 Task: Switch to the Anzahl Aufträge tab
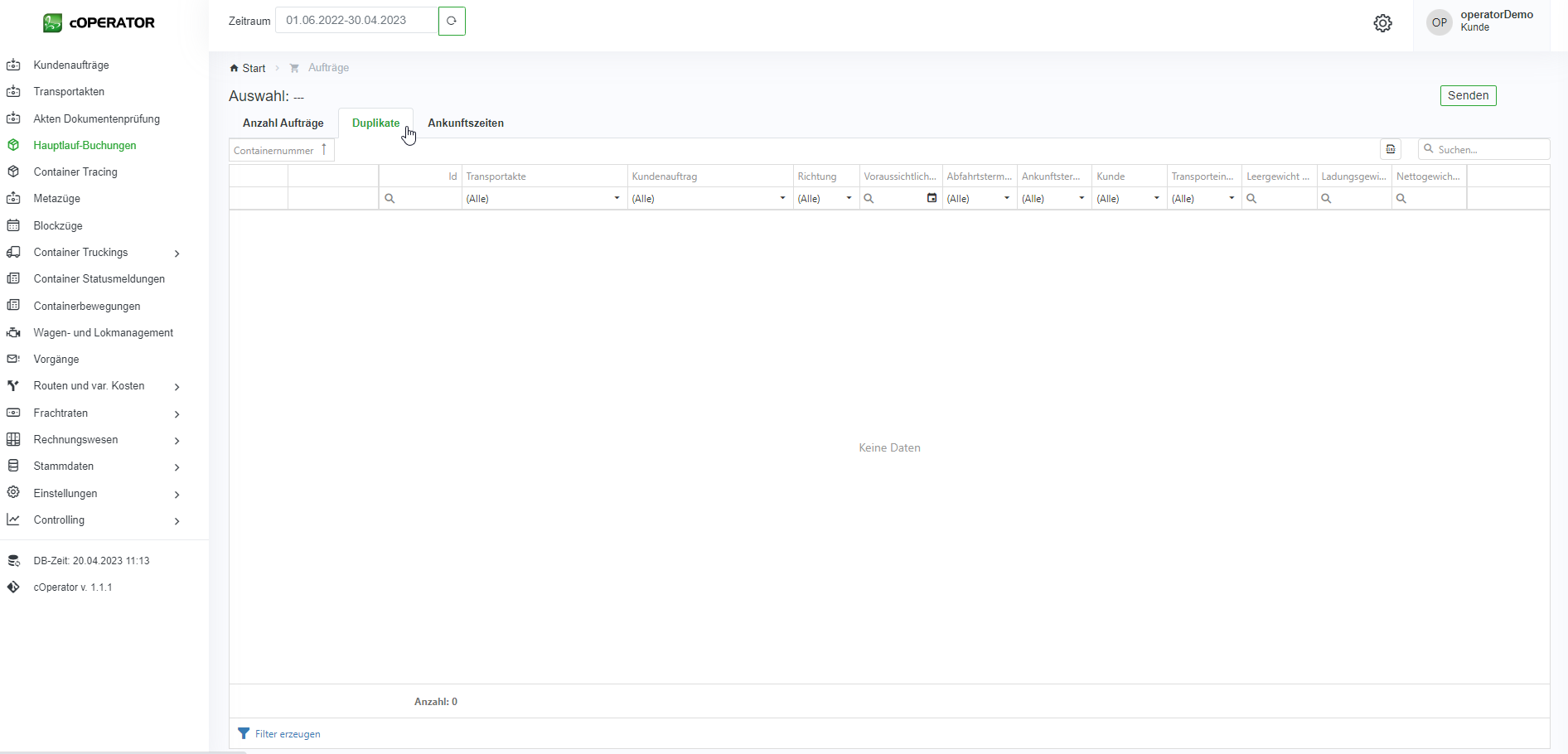click(283, 123)
